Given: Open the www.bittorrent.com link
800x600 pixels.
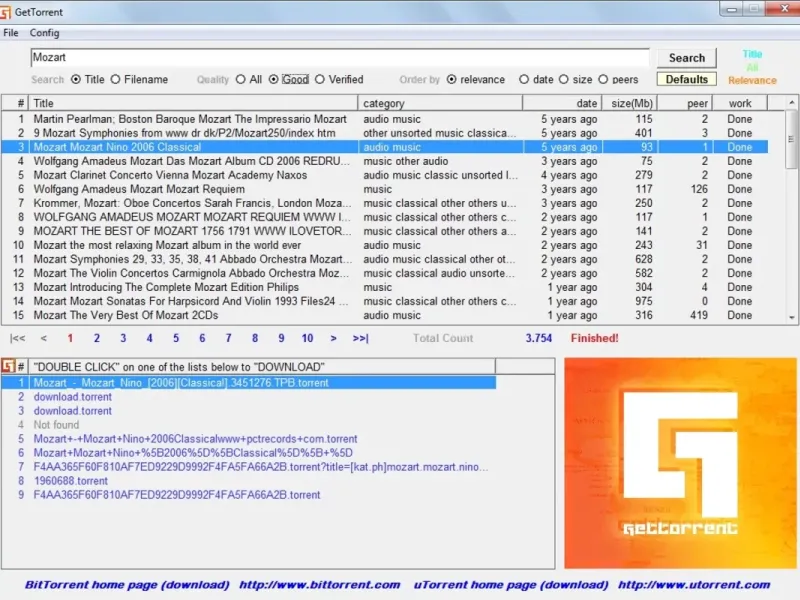Looking at the screenshot, I should (319, 585).
